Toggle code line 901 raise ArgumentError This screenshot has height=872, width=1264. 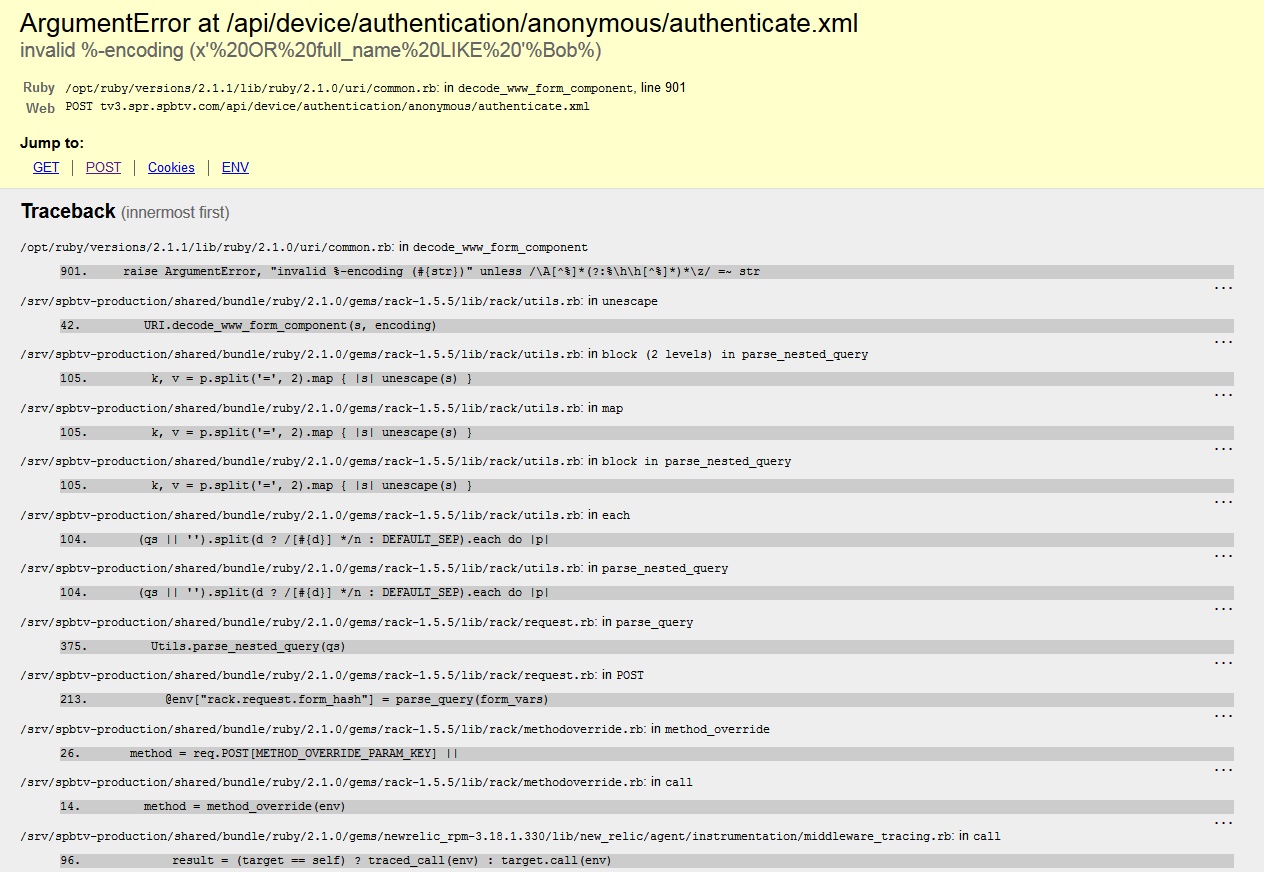(x=646, y=272)
